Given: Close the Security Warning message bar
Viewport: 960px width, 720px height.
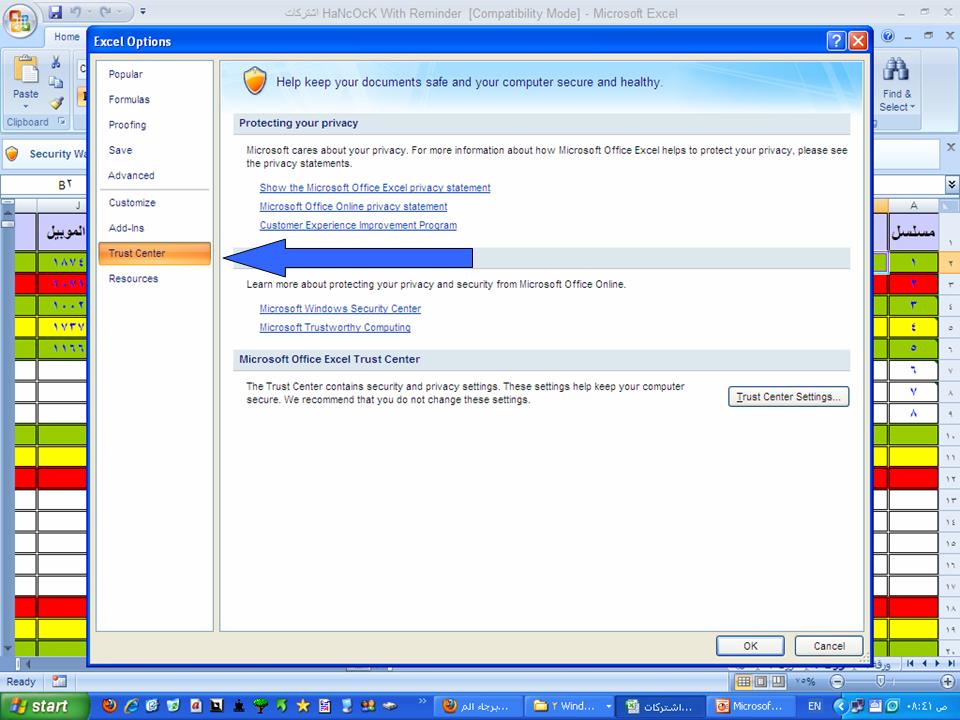Looking at the screenshot, I should pyautogui.click(x=951, y=147).
